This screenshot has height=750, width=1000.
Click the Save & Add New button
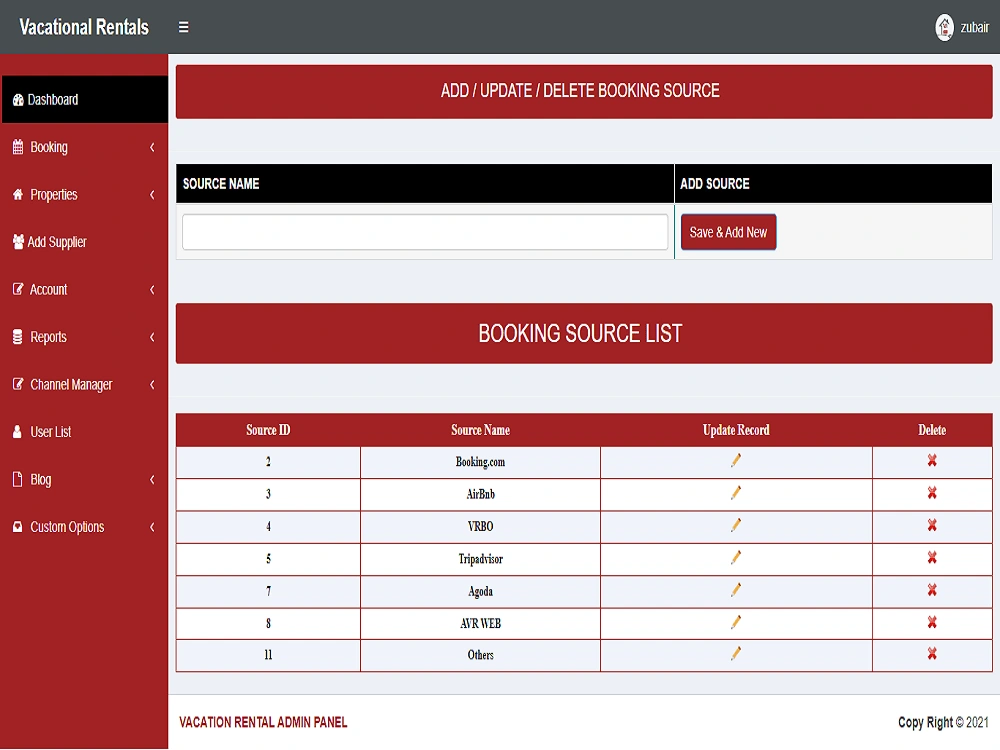(x=728, y=232)
